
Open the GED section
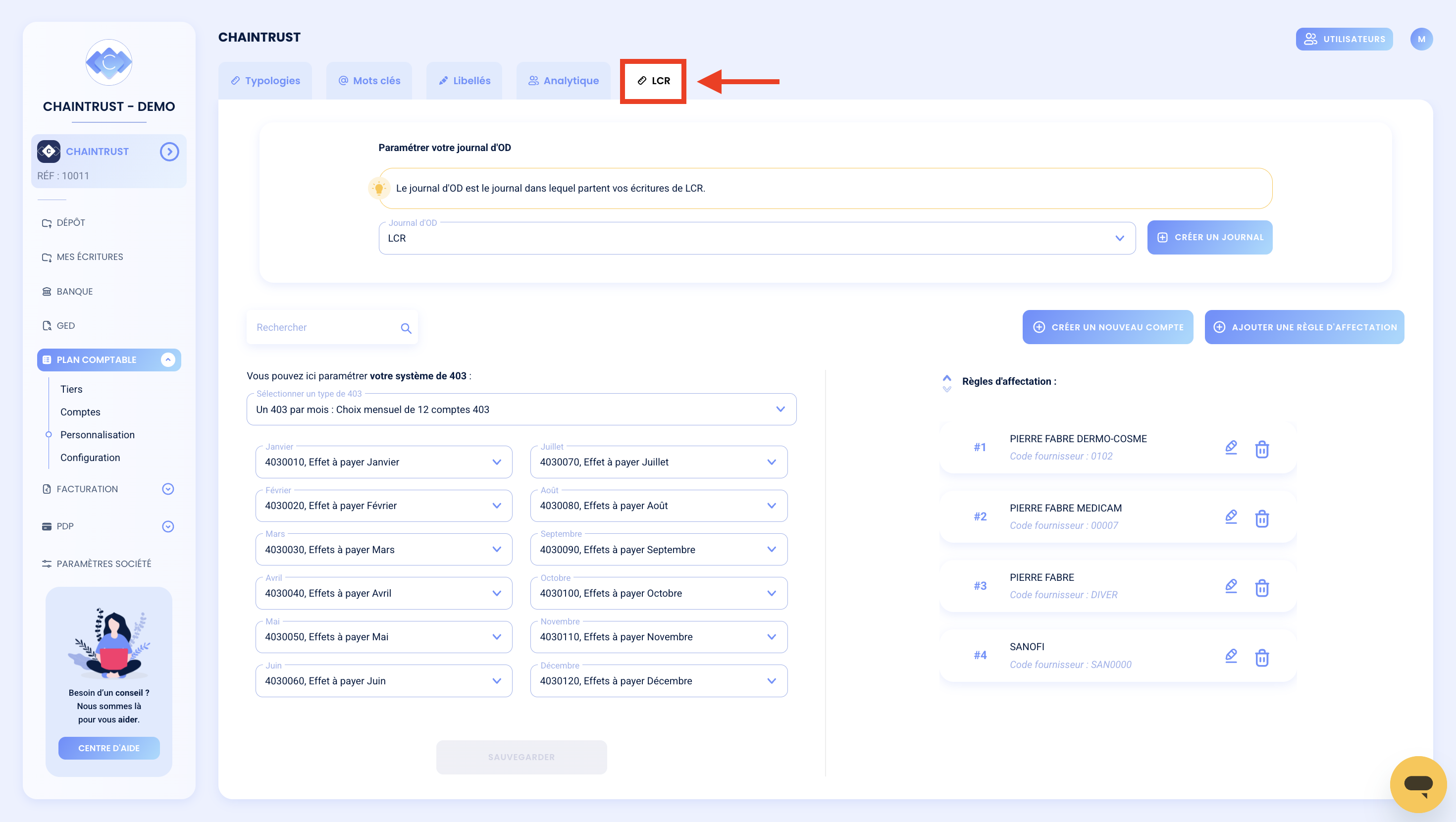58,326
